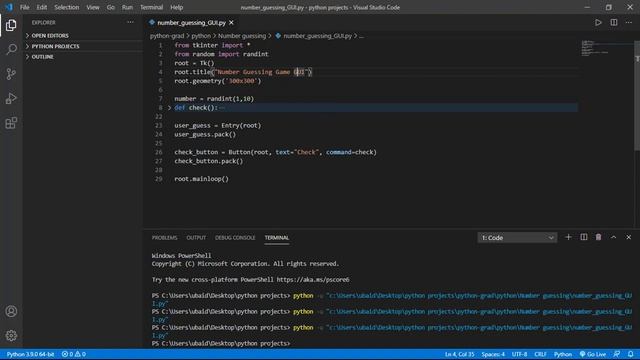The image size is (640, 360).
Task: Run the Python file with play icon
Action: (x=598, y=22)
